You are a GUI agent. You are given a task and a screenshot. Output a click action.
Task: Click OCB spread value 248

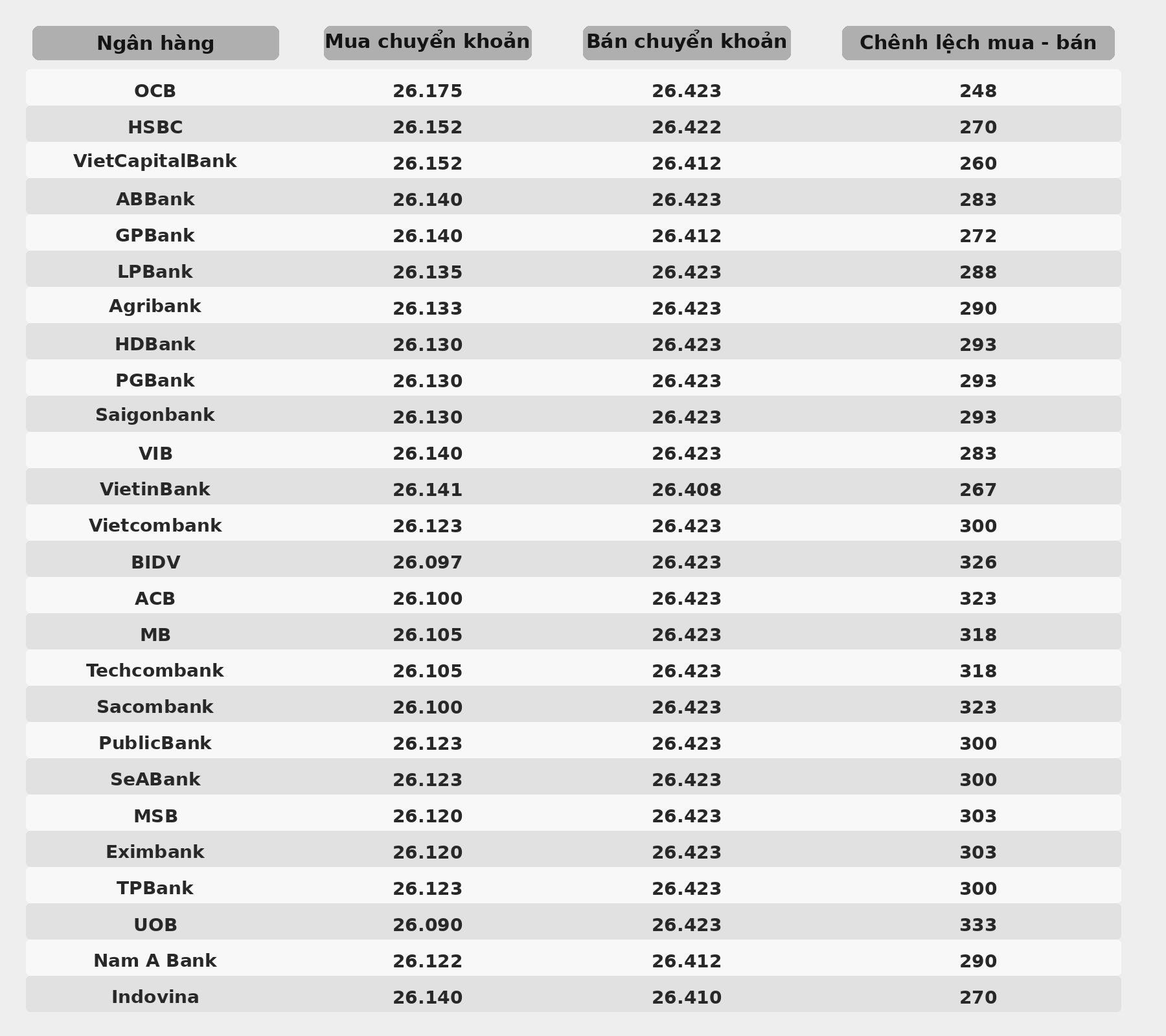978,91
